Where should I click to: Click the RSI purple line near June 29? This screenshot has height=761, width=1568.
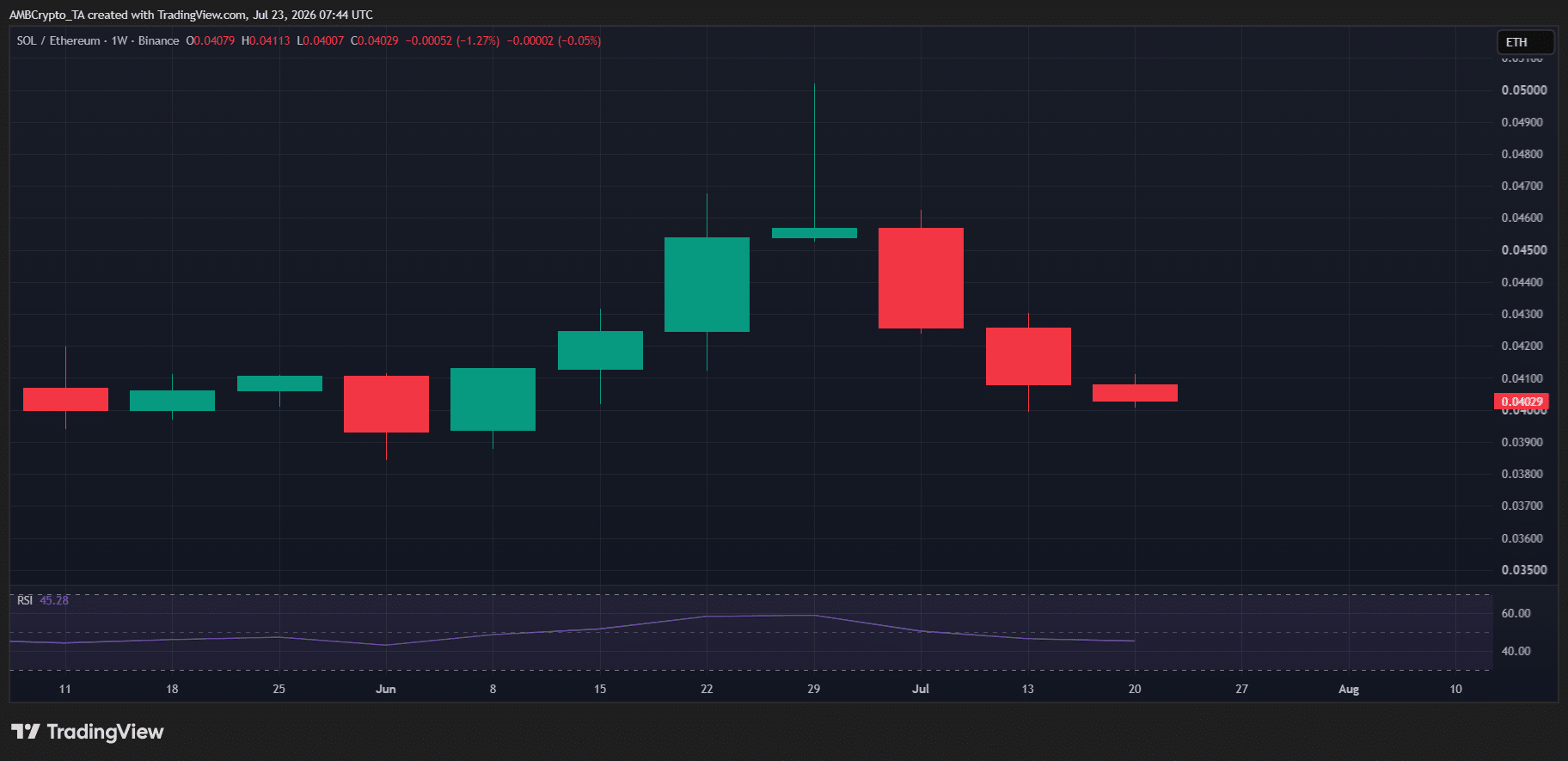coord(814,615)
